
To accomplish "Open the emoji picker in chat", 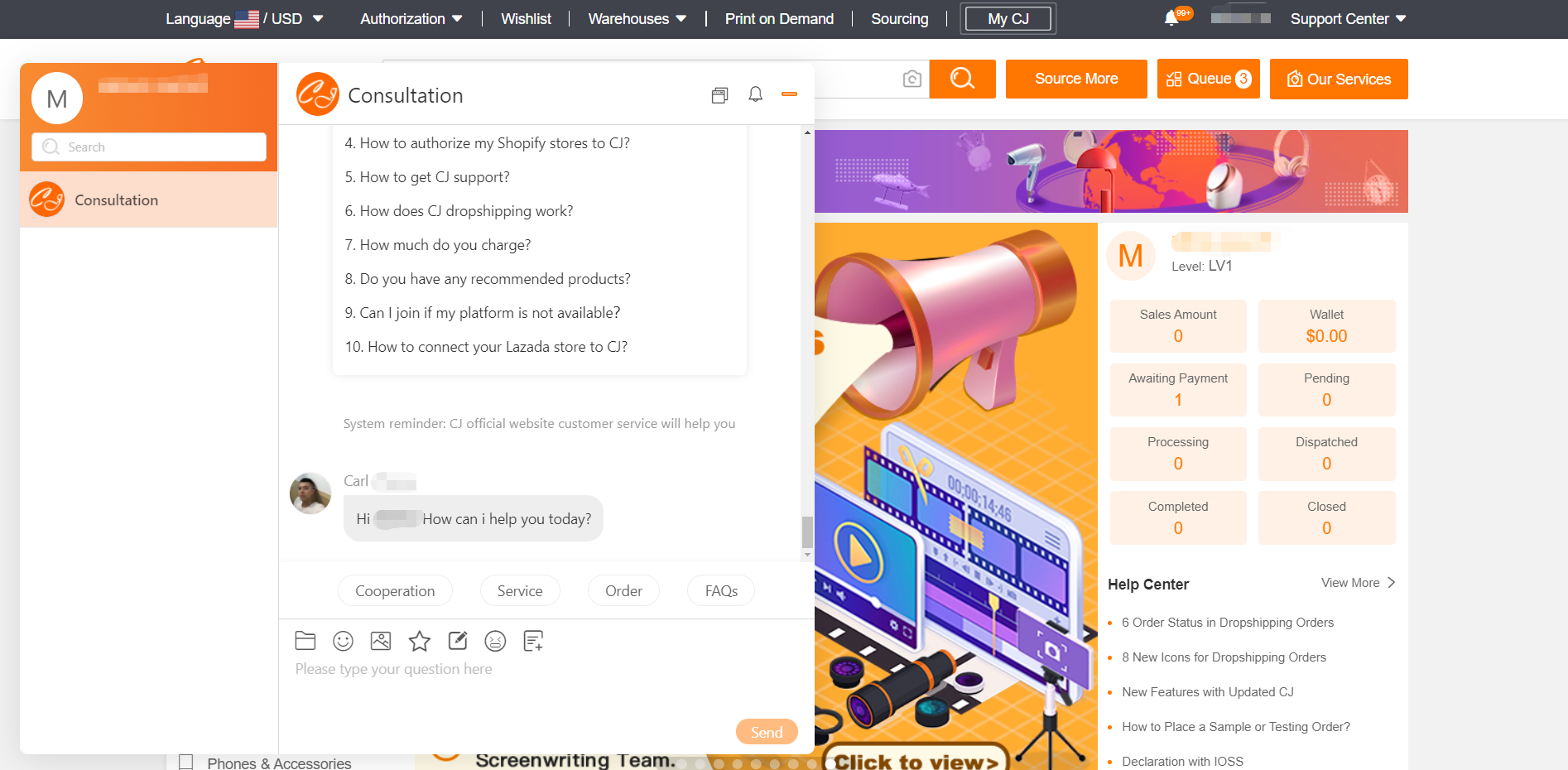I will tap(343, 641).
